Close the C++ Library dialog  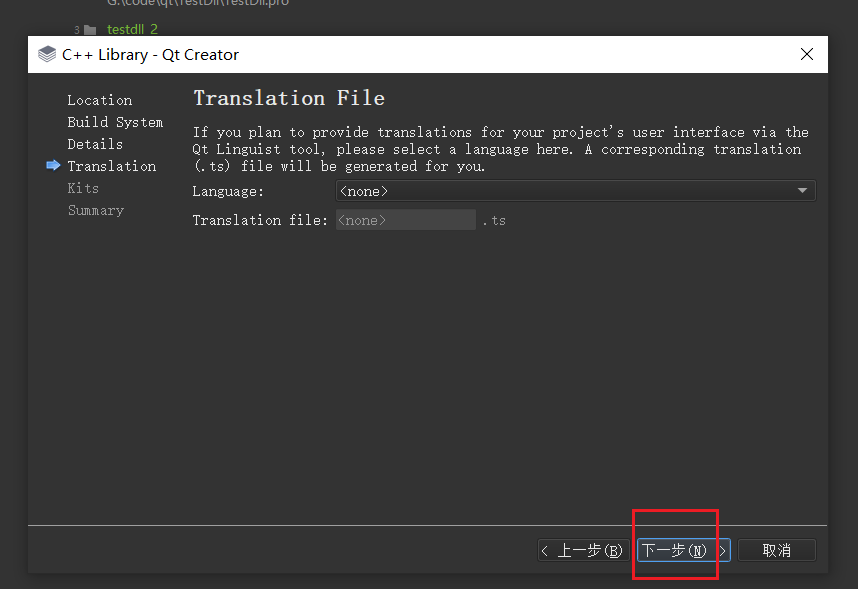[807, 54]
